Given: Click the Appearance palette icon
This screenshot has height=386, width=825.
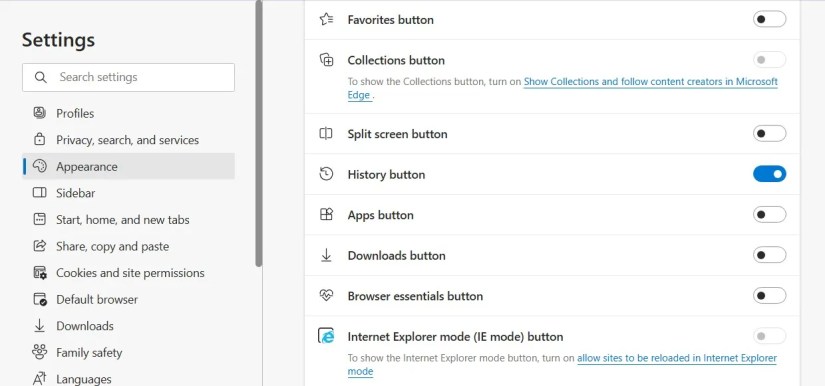Looking at the screenshot, I should [39, 166].
